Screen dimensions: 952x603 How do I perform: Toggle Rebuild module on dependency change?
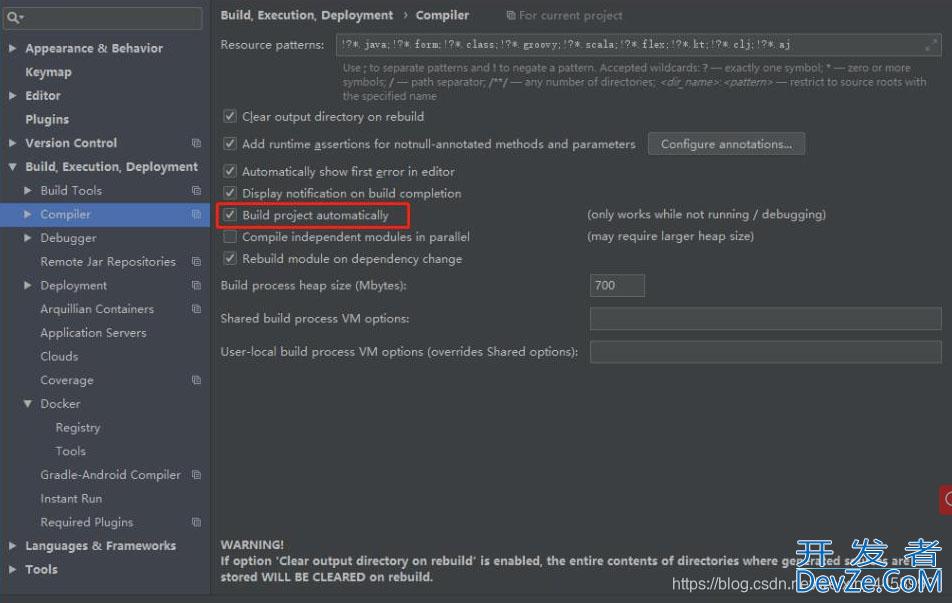point(230,259)
